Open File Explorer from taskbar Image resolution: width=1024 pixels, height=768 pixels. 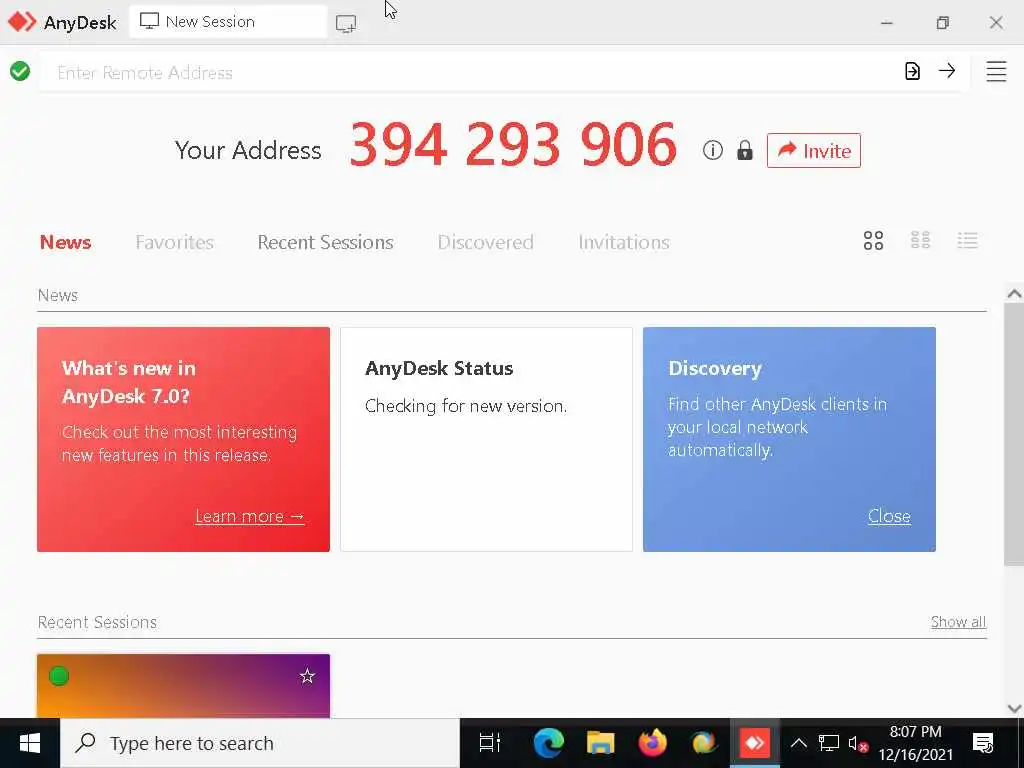tap(600, 743)
